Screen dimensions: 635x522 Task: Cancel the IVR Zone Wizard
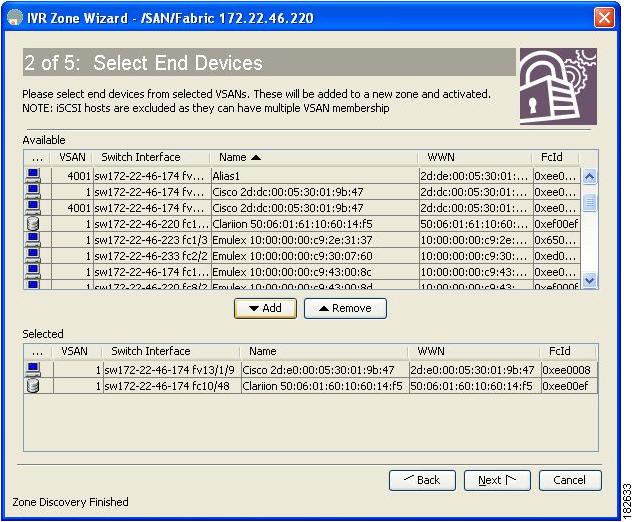tap(570, 480)
